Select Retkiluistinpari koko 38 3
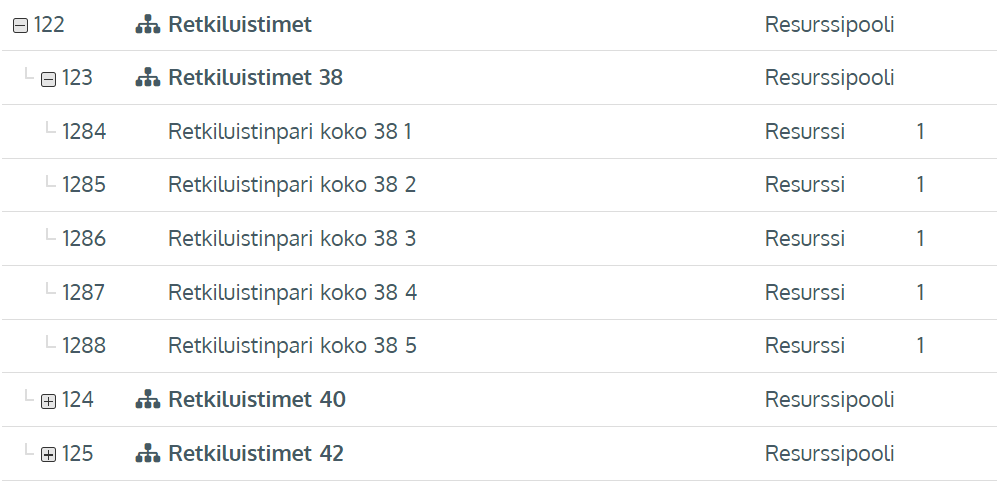The width and height of the screenshot is (997, 484). click(x=292, y=239)
